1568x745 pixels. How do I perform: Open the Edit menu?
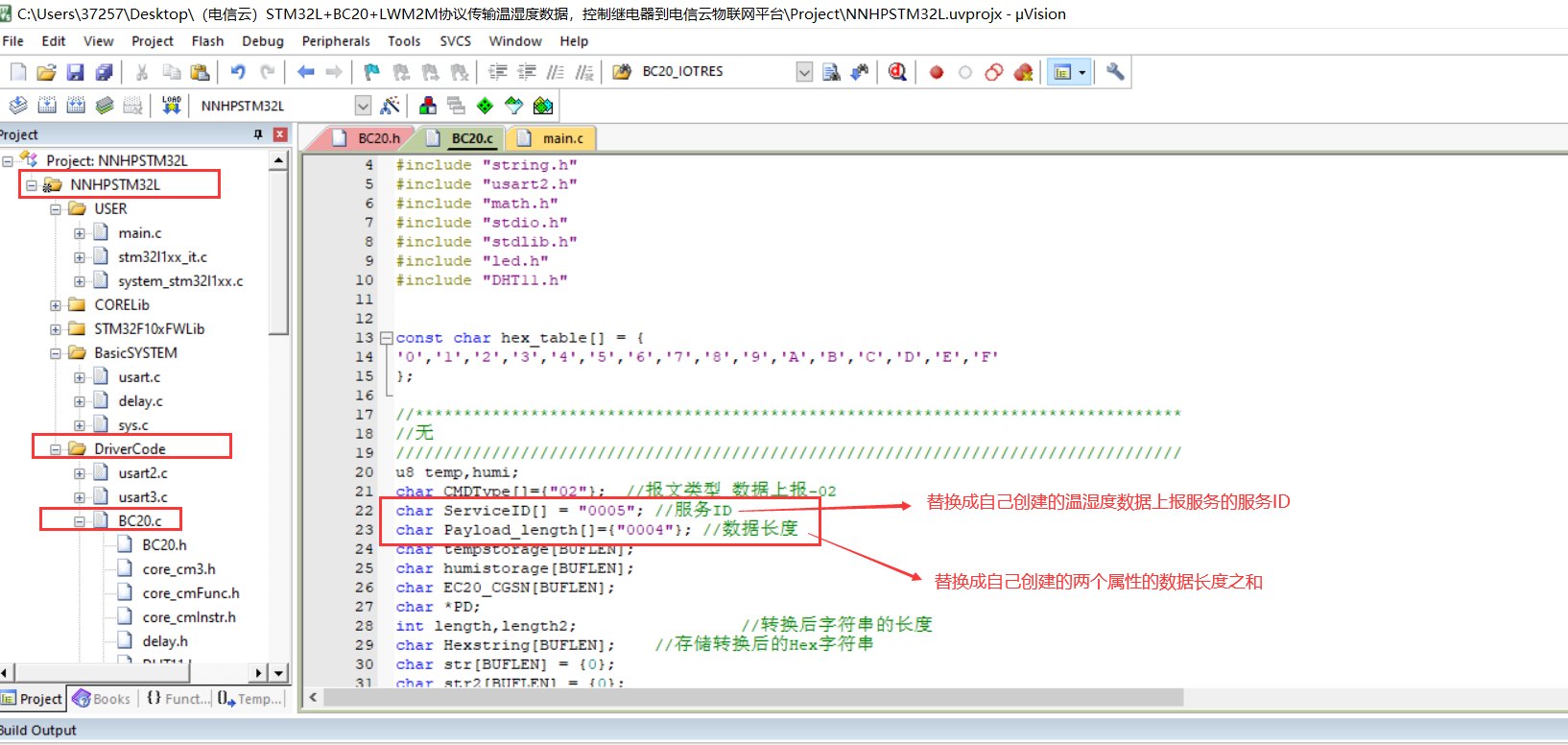[54, 41]
